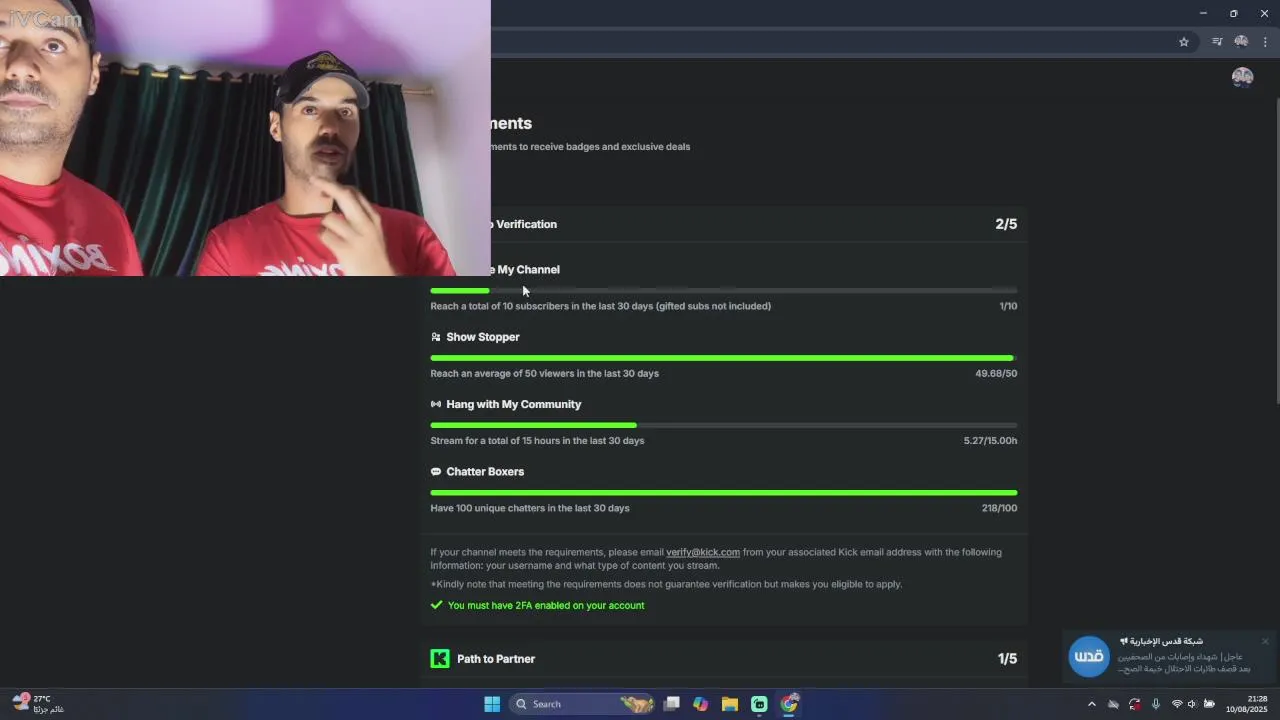The height and width of the screenshot is (720, 1280).
Task: Click the Chatter Boxers chat bubble icon
Action: point(436,472)
